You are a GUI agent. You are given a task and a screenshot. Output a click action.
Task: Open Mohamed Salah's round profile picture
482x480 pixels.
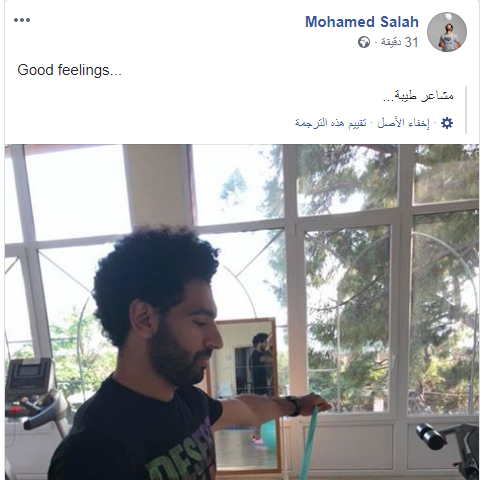pyautogui.click(x=447, y=32)
